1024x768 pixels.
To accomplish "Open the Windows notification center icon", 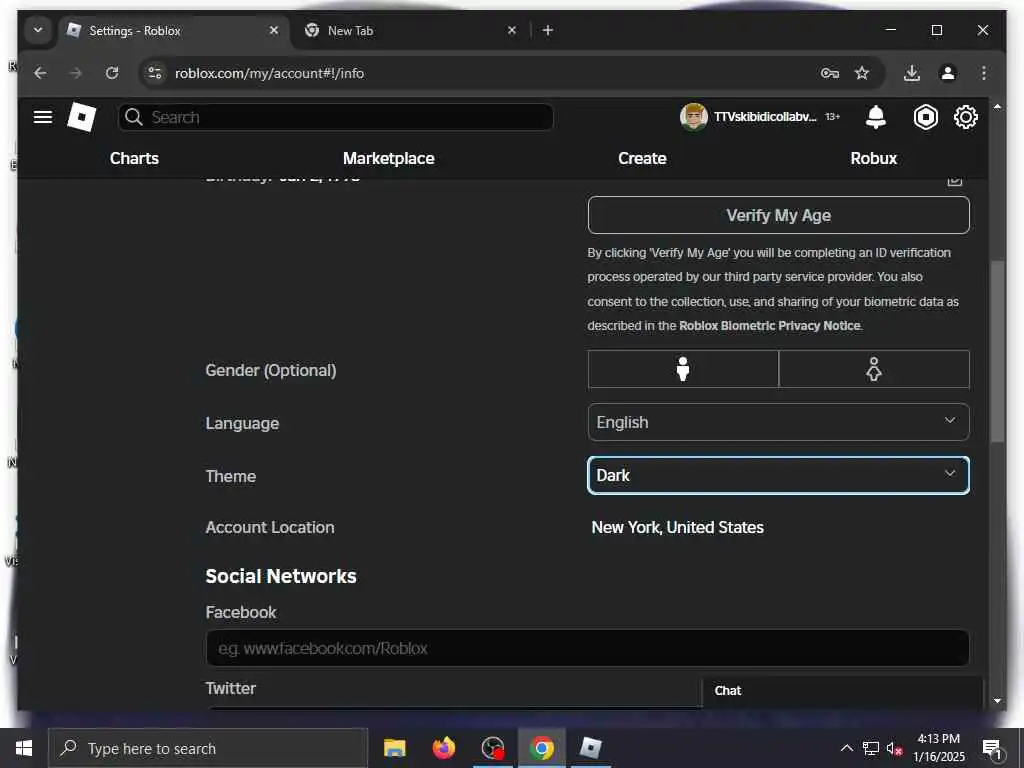I will click(991, 748).
